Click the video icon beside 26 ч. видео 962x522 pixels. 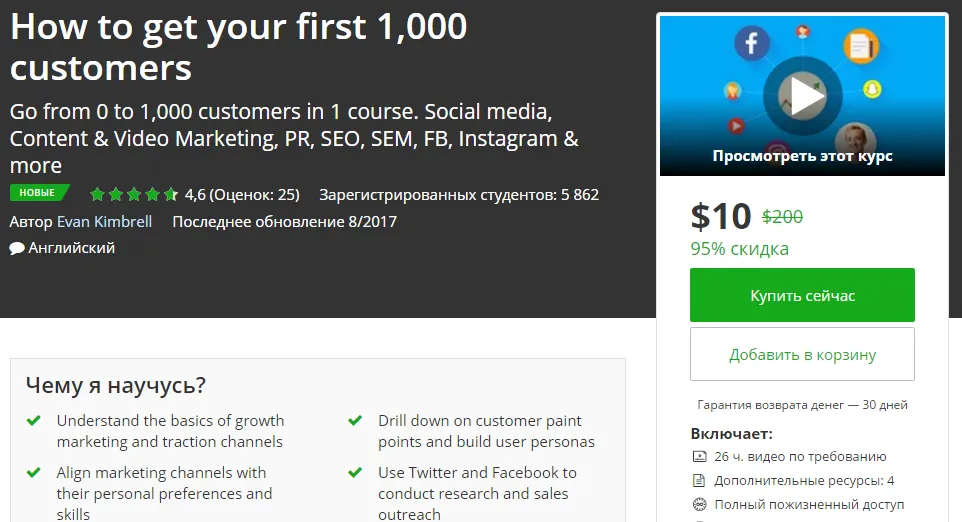pos(699,456)
